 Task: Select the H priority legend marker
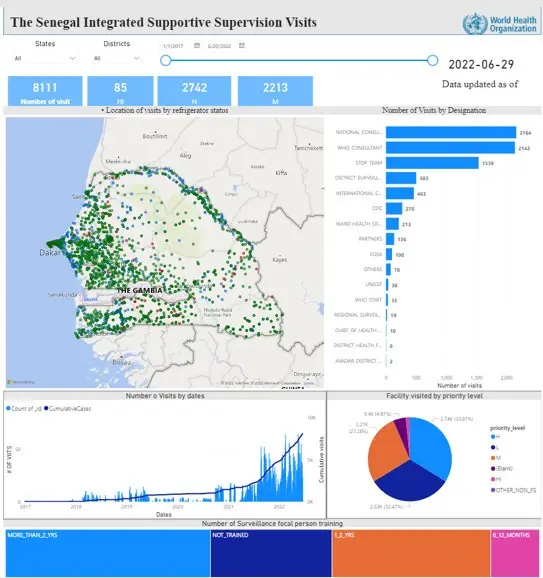click(493, 437)
